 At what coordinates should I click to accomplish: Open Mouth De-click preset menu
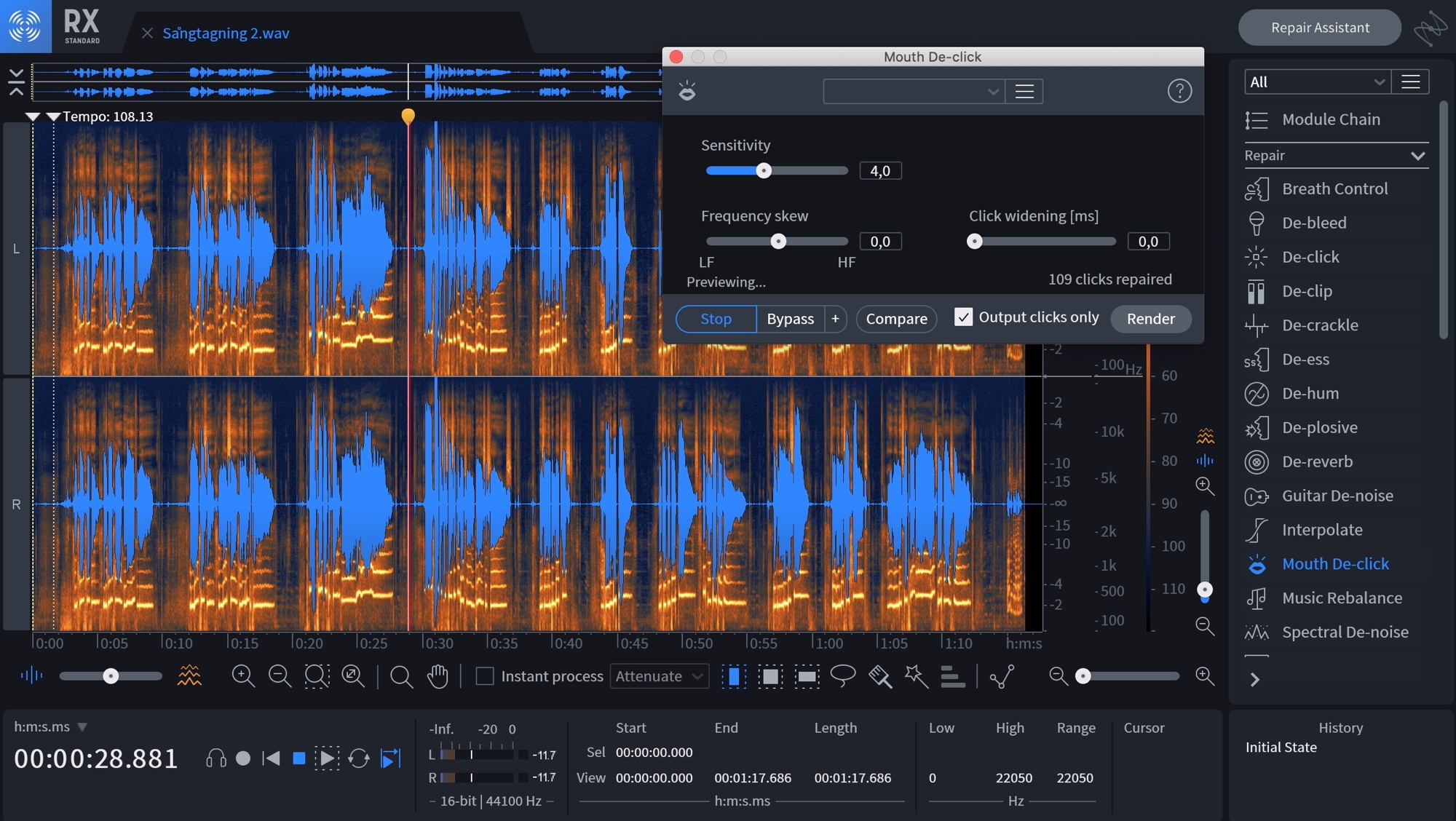(1024, 91)
